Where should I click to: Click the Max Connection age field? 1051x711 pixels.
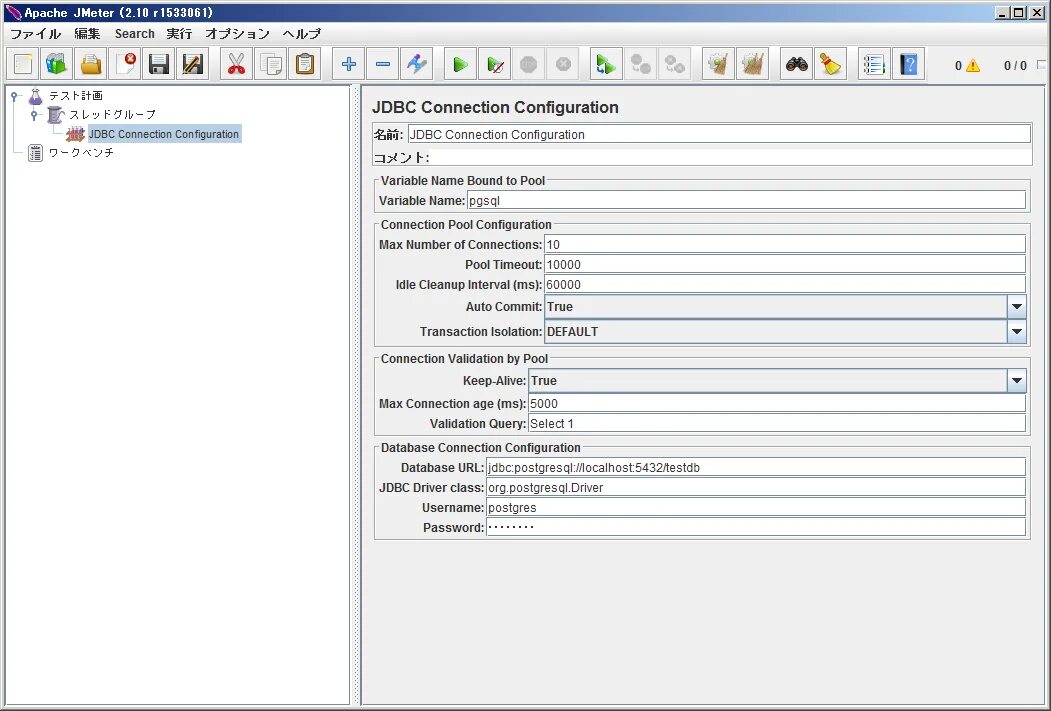click(x=777, y=403)
